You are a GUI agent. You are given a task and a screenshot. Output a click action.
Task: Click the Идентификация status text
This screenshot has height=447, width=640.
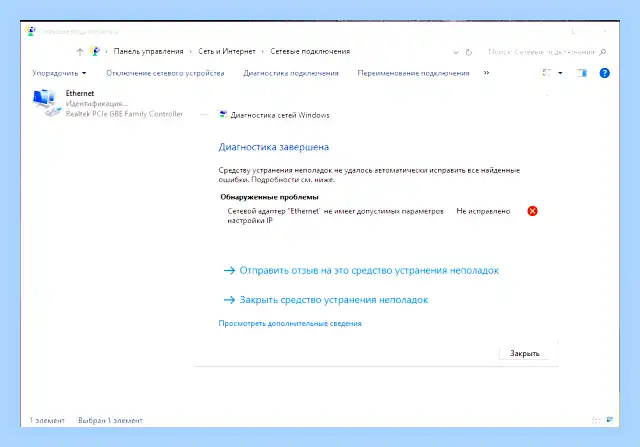tap(96, 104)
